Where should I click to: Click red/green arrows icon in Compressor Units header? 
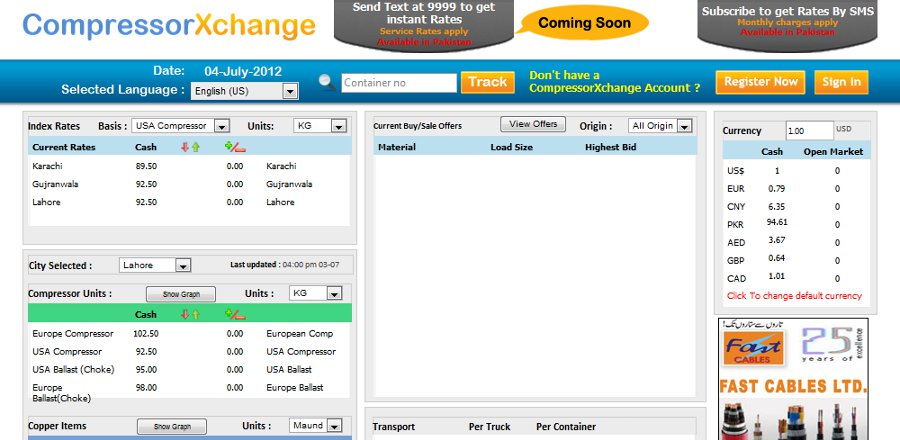pos(190,314)
